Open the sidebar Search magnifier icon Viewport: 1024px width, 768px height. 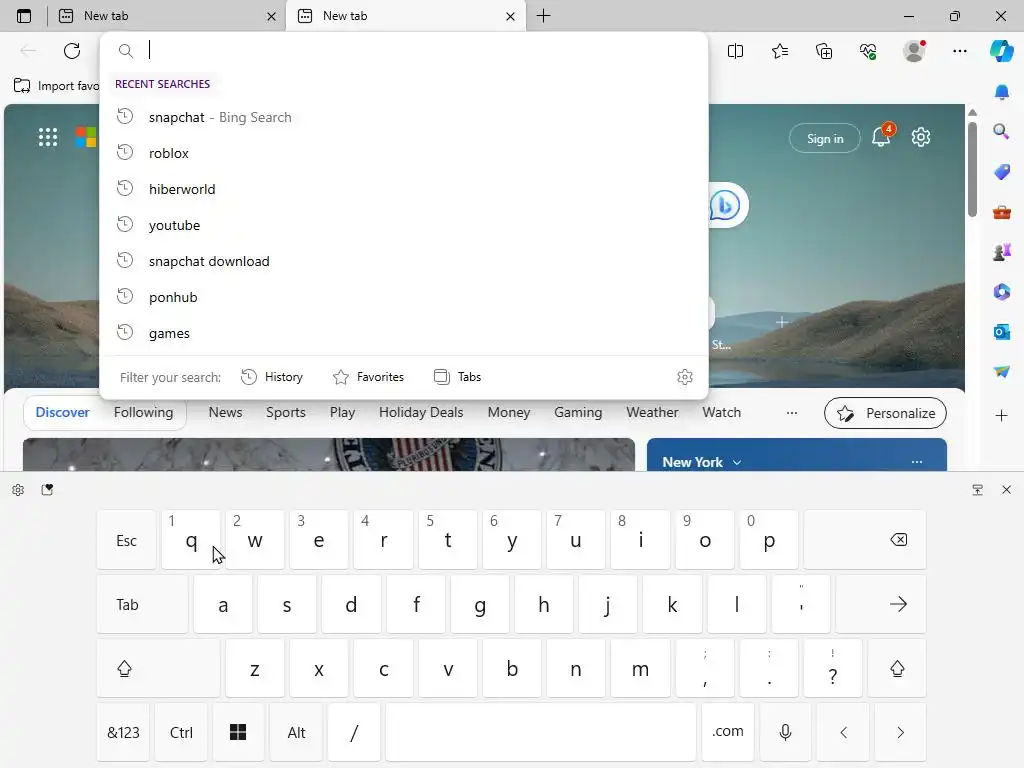1002,132
